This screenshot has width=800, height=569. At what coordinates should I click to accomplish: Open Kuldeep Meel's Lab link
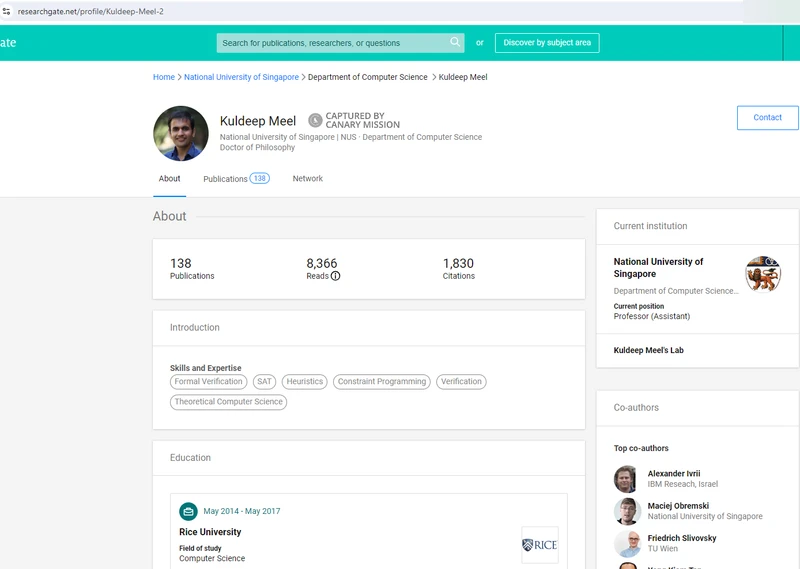click(x=648, y=350)
